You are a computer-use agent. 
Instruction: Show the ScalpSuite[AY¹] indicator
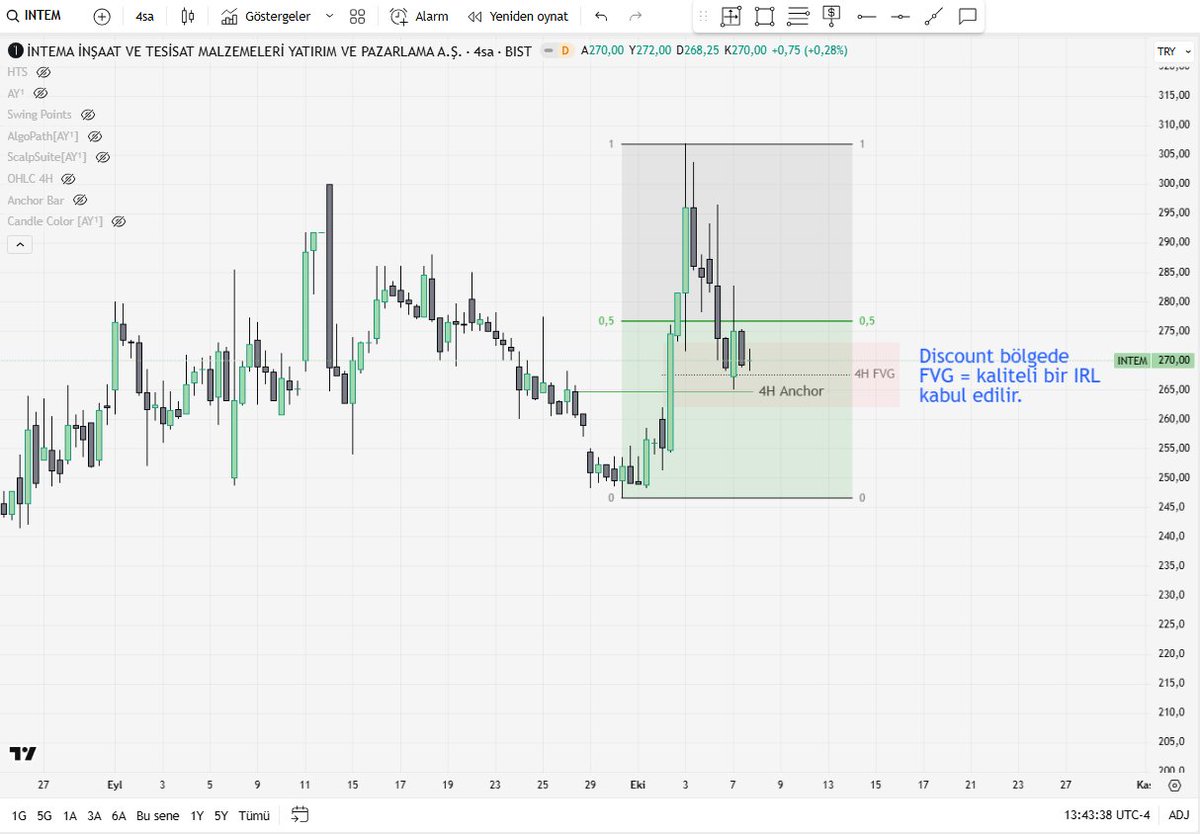pyautogui.click(x=102, y=157)
